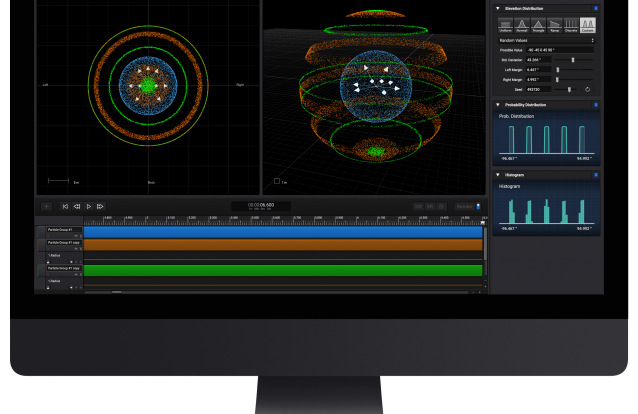Select the Discrete distribution icon
Image resolution: width=638 pixels, height=414 pixels.
pos(571,24)
